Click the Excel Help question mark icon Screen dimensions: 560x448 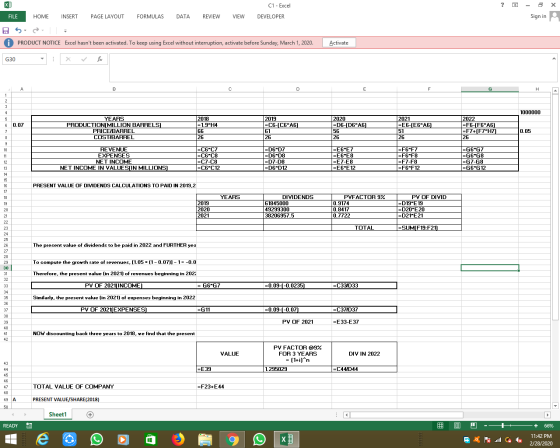pyautogui.click(x=502, y=5)
